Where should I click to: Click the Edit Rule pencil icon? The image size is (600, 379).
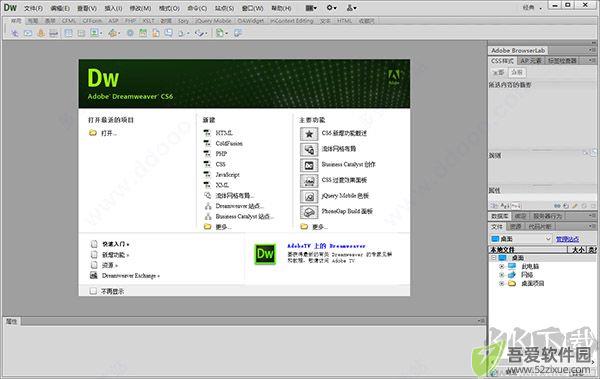pos(574,206)
